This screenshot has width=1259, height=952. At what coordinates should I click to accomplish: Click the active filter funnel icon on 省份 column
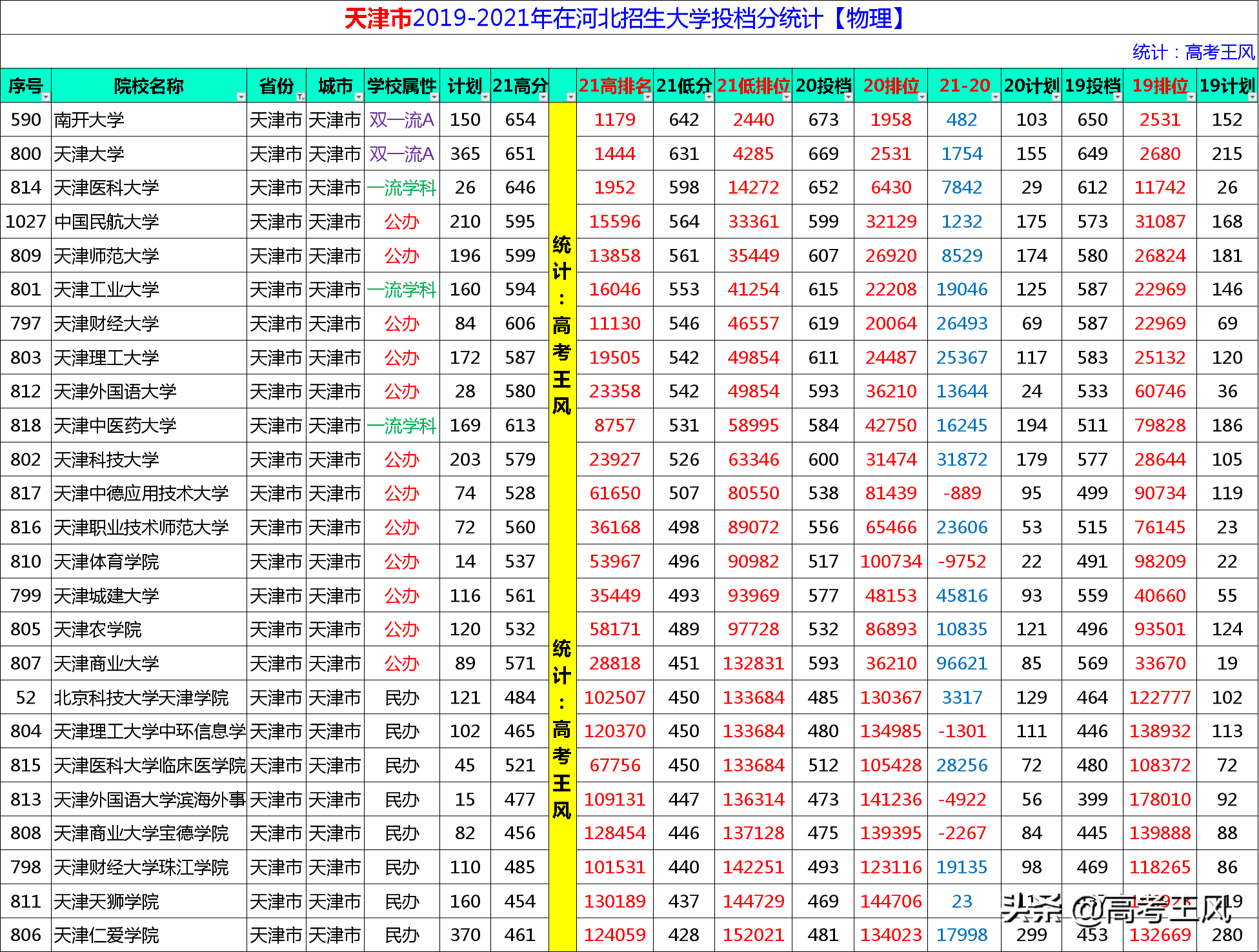coord(301,97)
